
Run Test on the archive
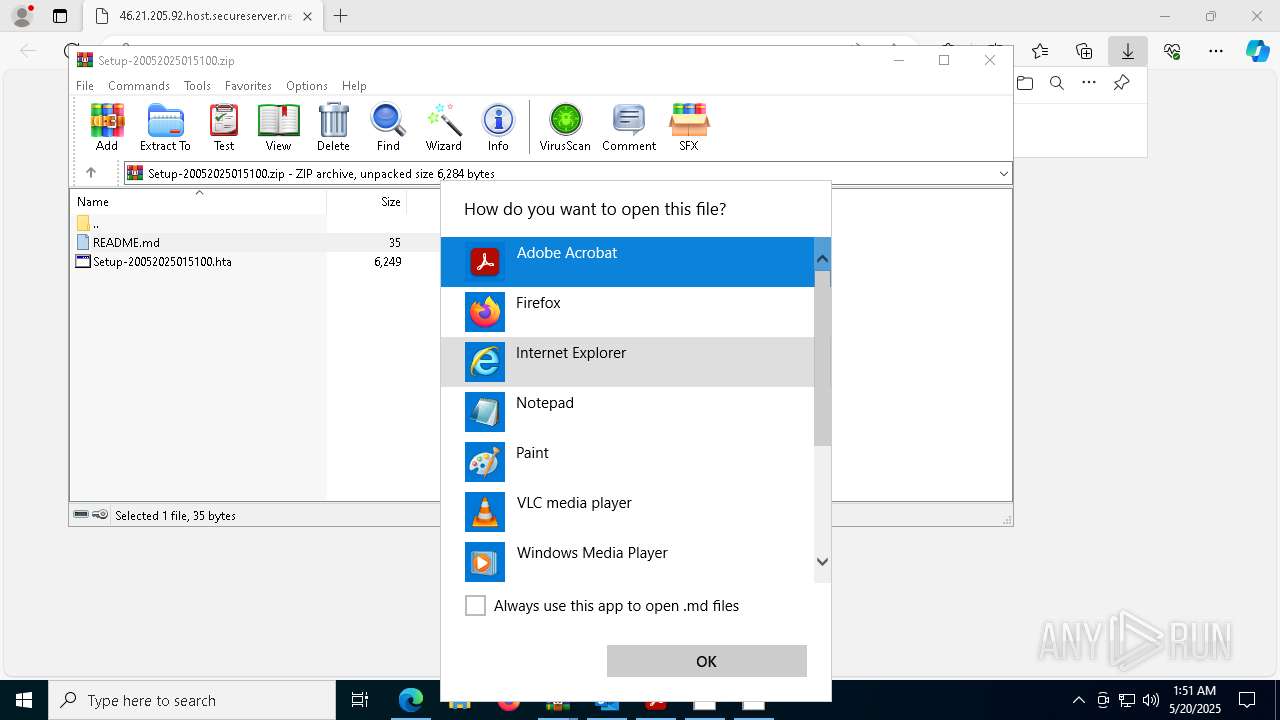click(224, 128)
